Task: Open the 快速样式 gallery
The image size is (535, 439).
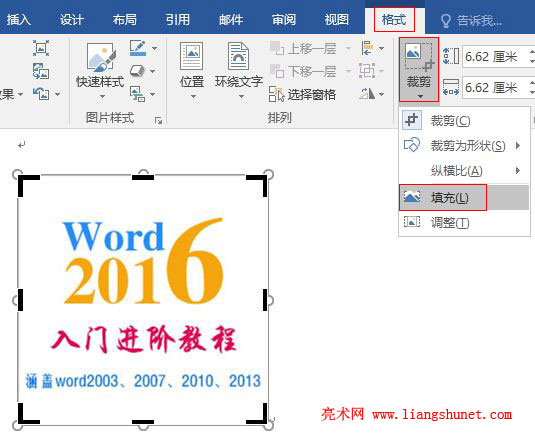Action: [x=100, y=70]
